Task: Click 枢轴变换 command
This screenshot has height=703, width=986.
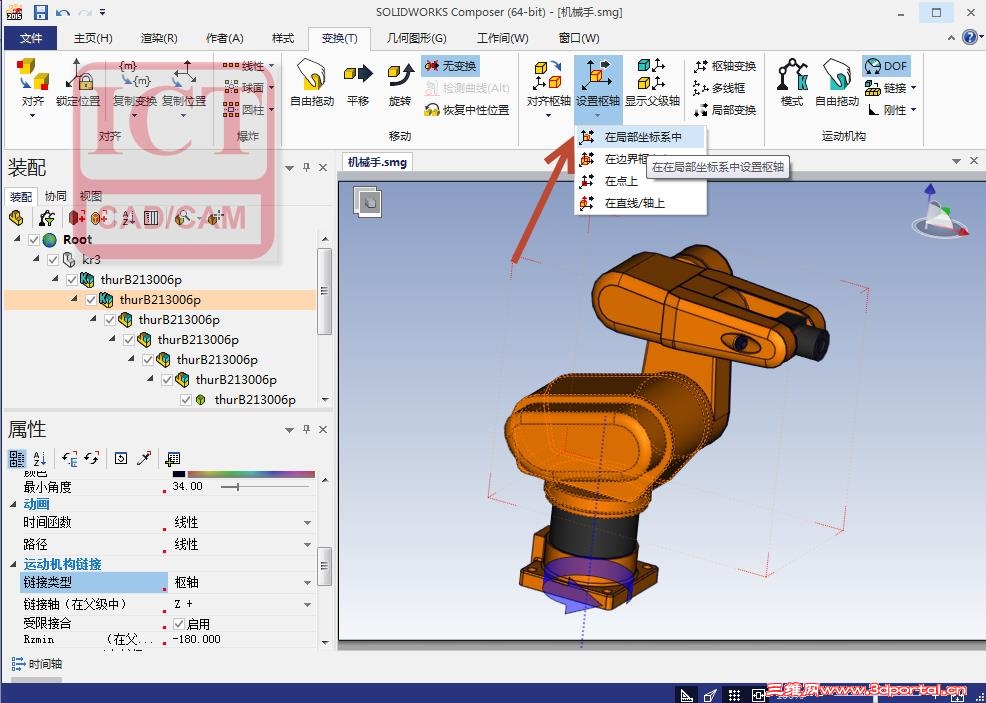Action: click(724, 66)
